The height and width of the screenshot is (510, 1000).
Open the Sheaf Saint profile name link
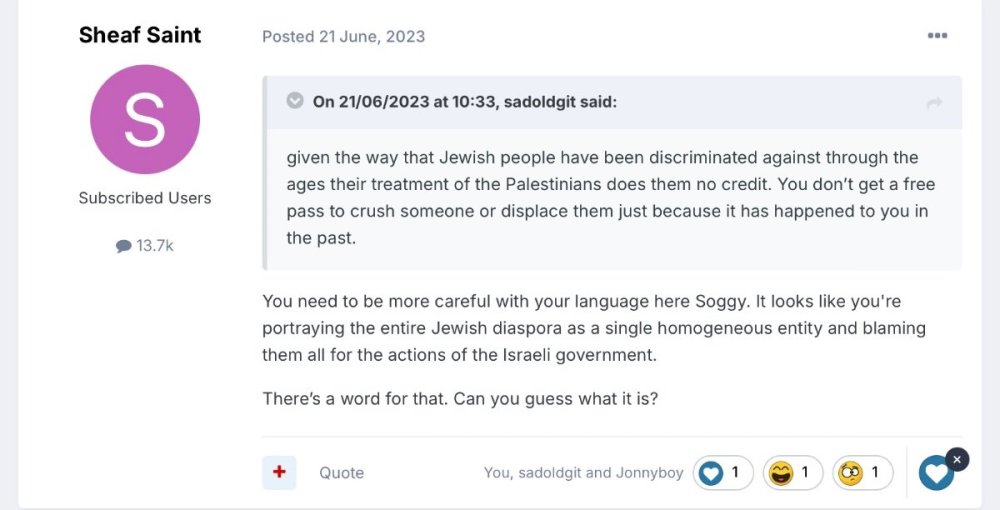point(140,35)
